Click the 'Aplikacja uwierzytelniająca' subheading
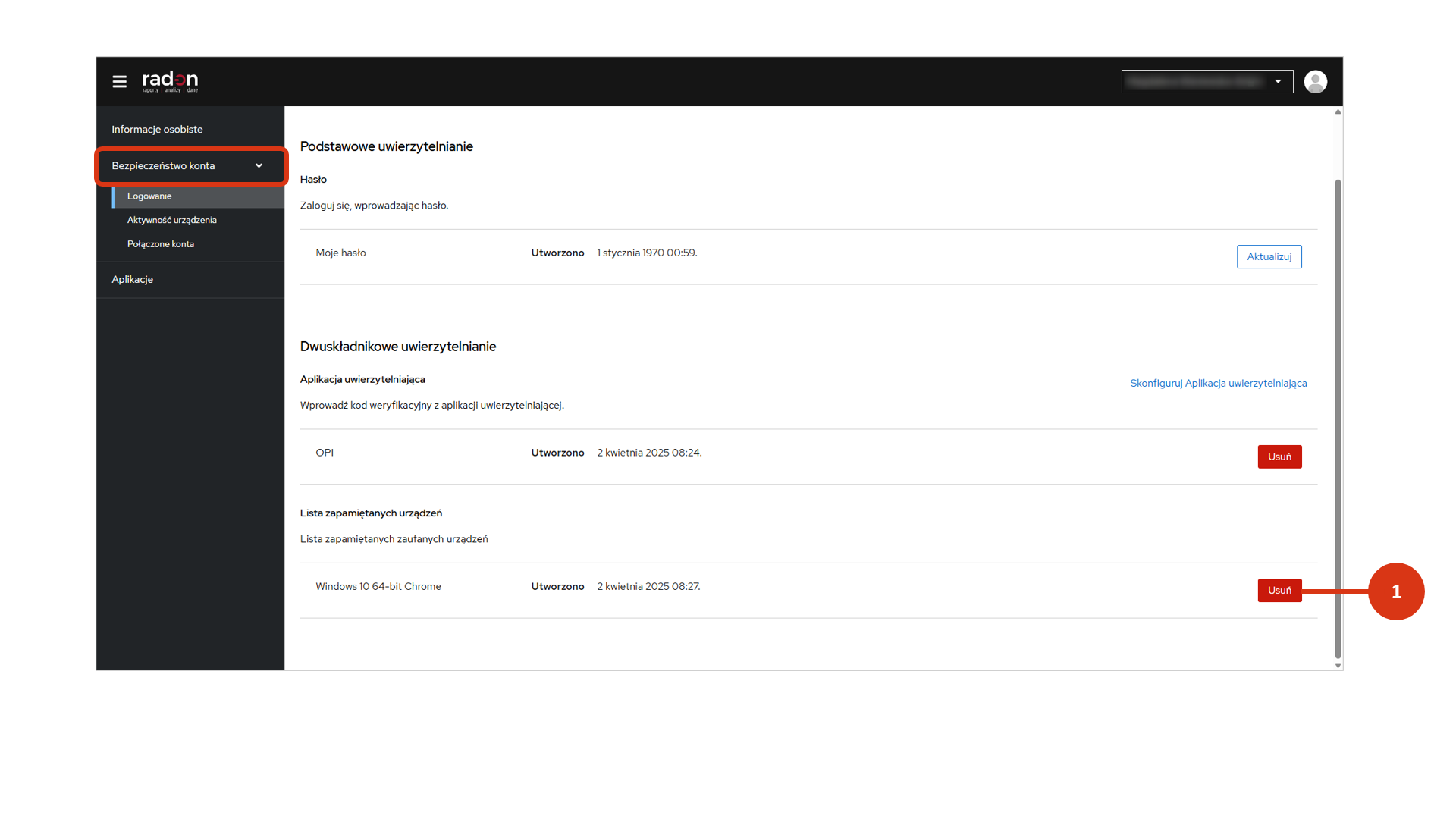Screen dimensions: 1456x819 point(362,380)
